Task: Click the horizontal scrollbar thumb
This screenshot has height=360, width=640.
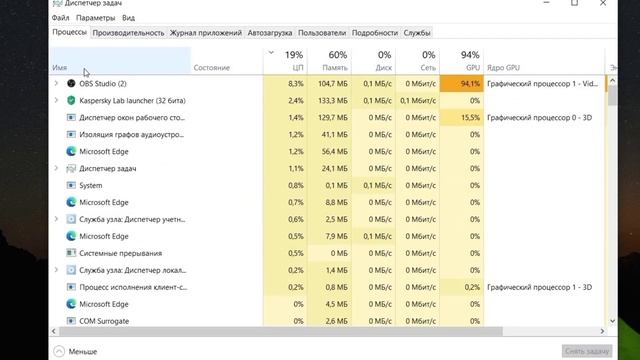Action: pos(280,331)
